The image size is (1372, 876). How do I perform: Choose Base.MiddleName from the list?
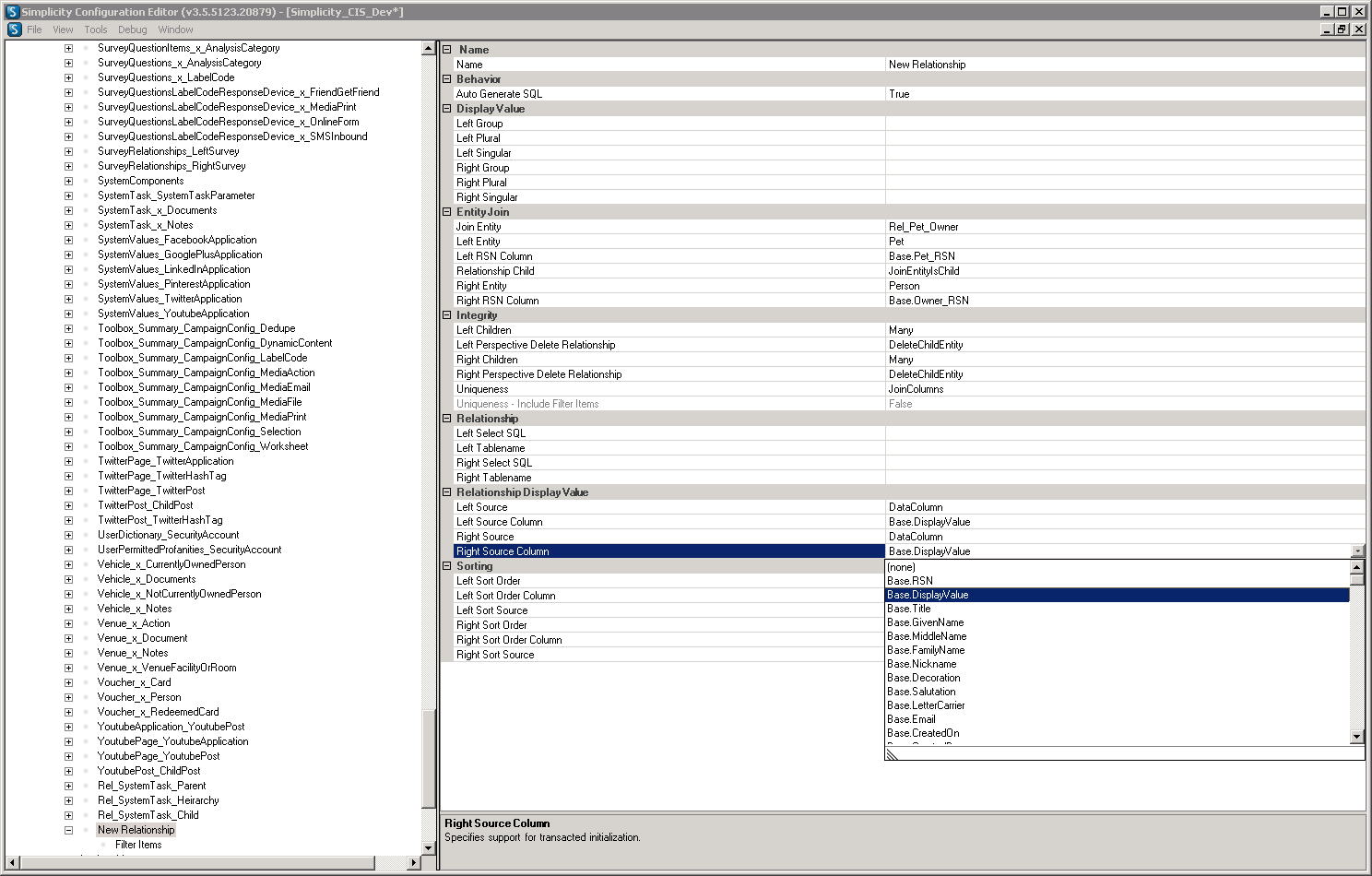(x=1117, y=636)
